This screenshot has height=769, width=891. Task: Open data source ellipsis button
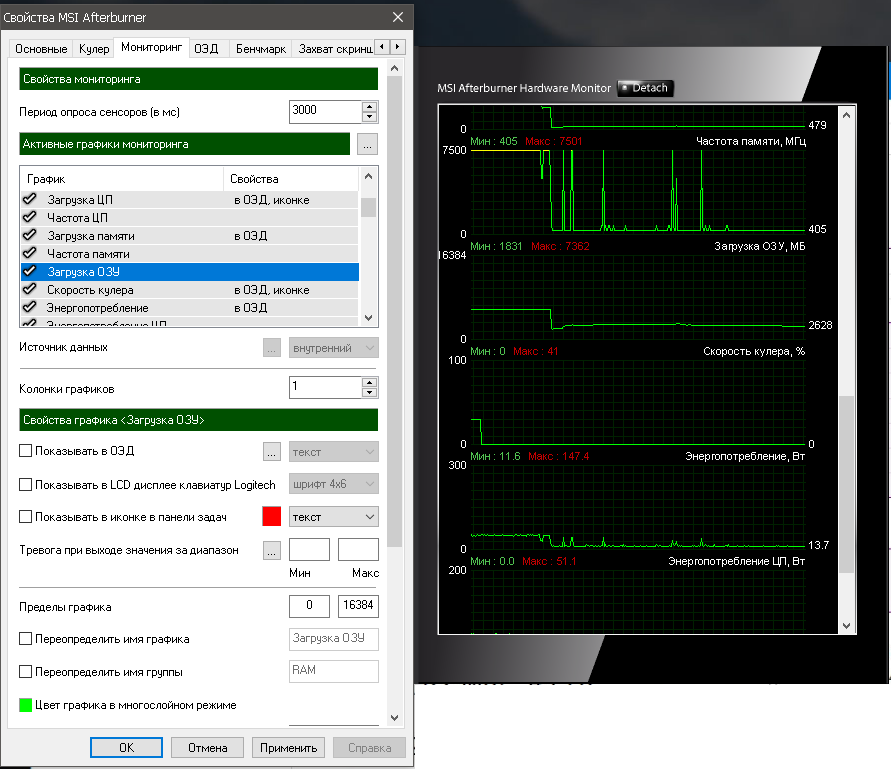click(272, 348)
